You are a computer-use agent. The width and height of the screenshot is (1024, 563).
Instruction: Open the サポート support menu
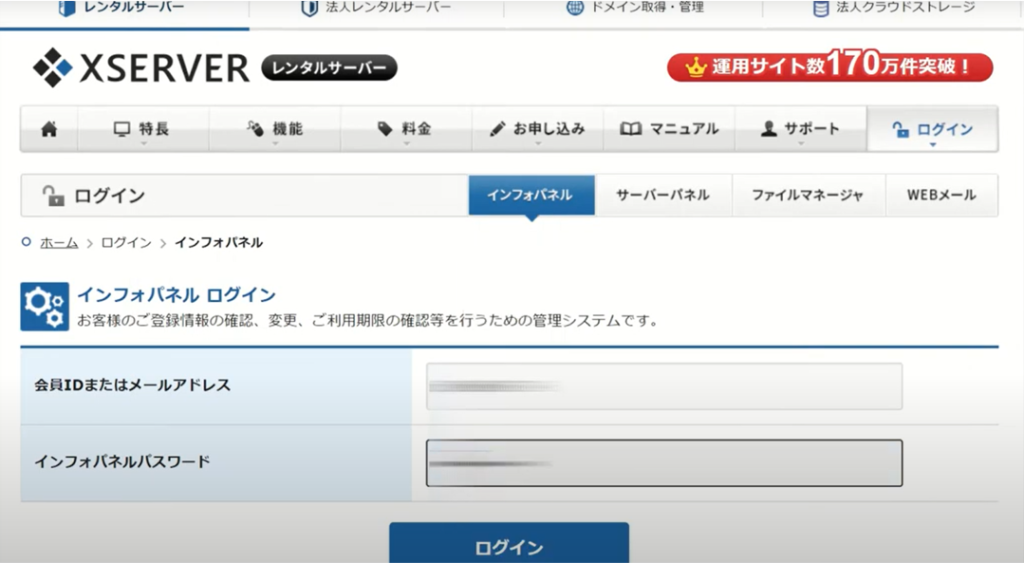(x=801, y=129)
